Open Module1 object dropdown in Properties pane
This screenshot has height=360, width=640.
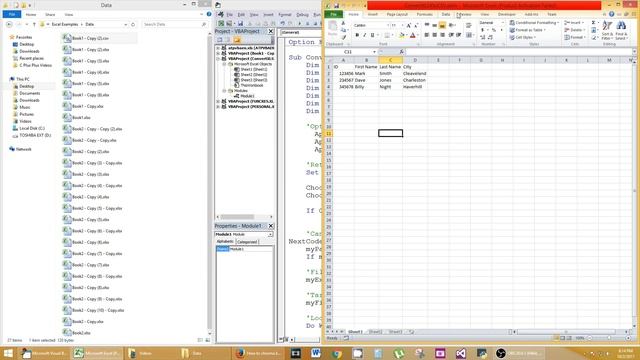(270, 234)
